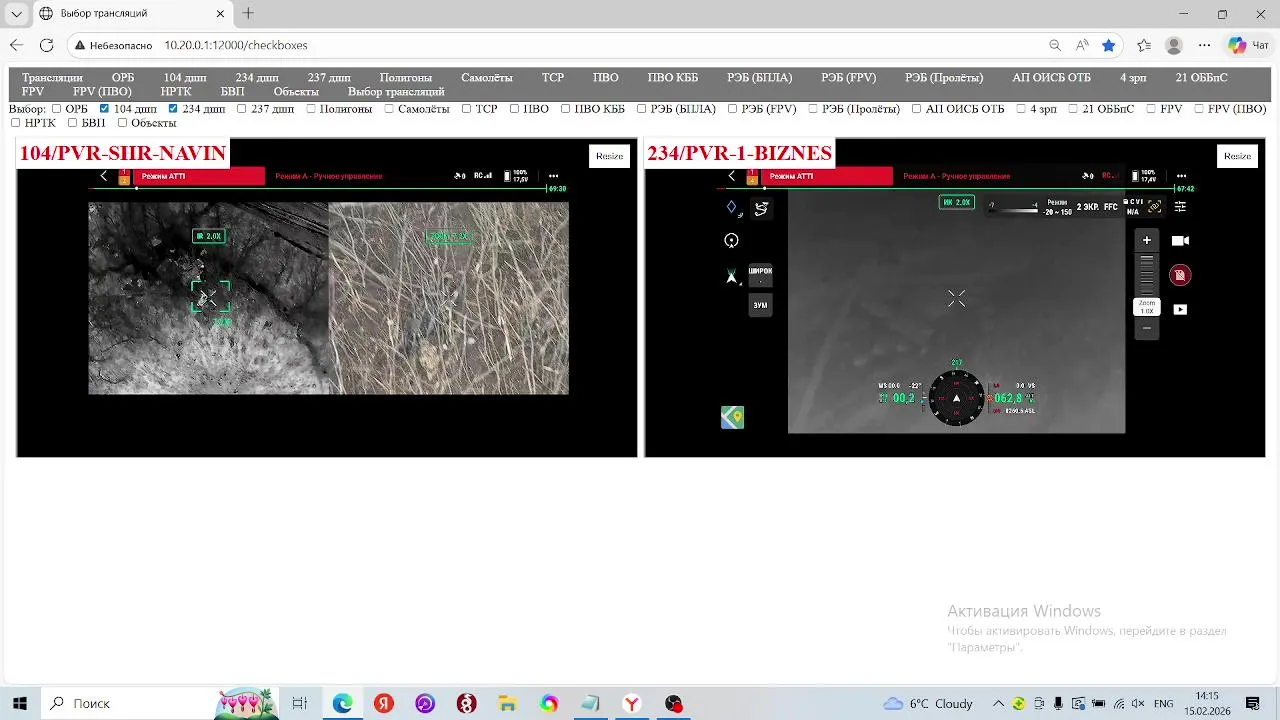This screenshot has height=720, width=1280.
Task: Open the РЭБ (БПЛА) menu item
Action: (760, 77)
